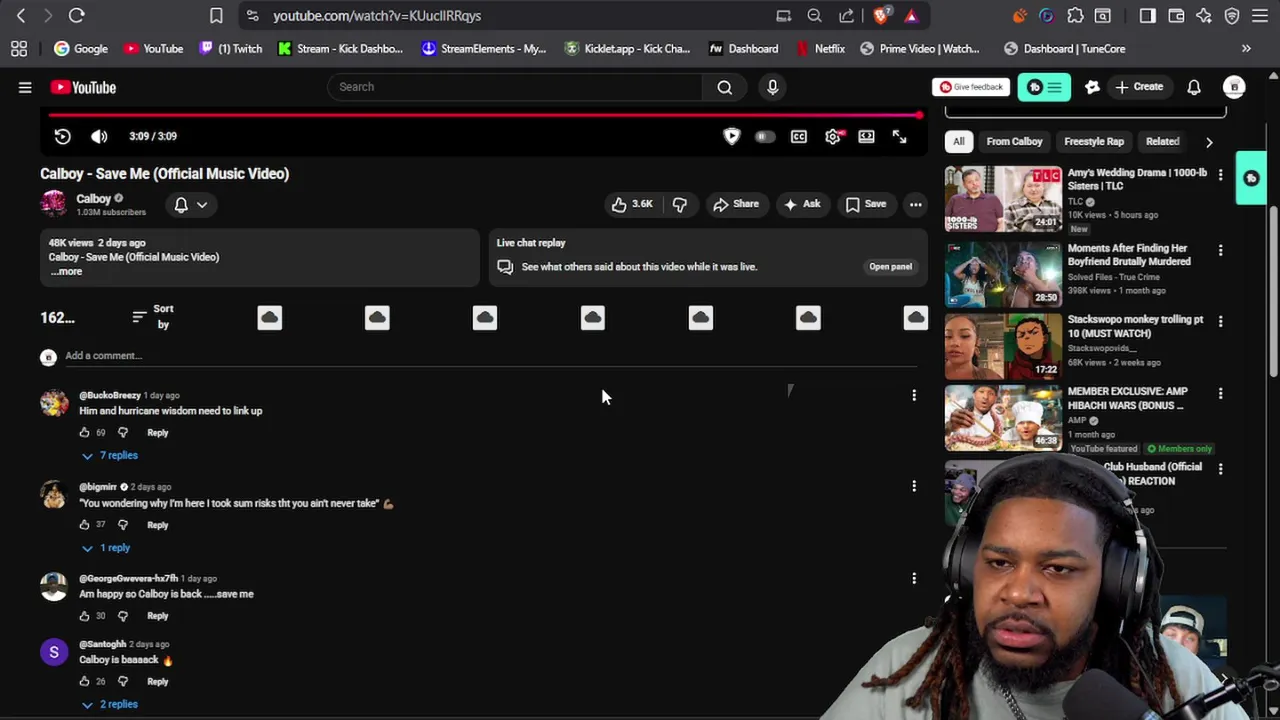Image resolution: width=1280 pixels, height=720 pixels.
Task: Click the video progress bar
Action: click(x=484, y=115)
